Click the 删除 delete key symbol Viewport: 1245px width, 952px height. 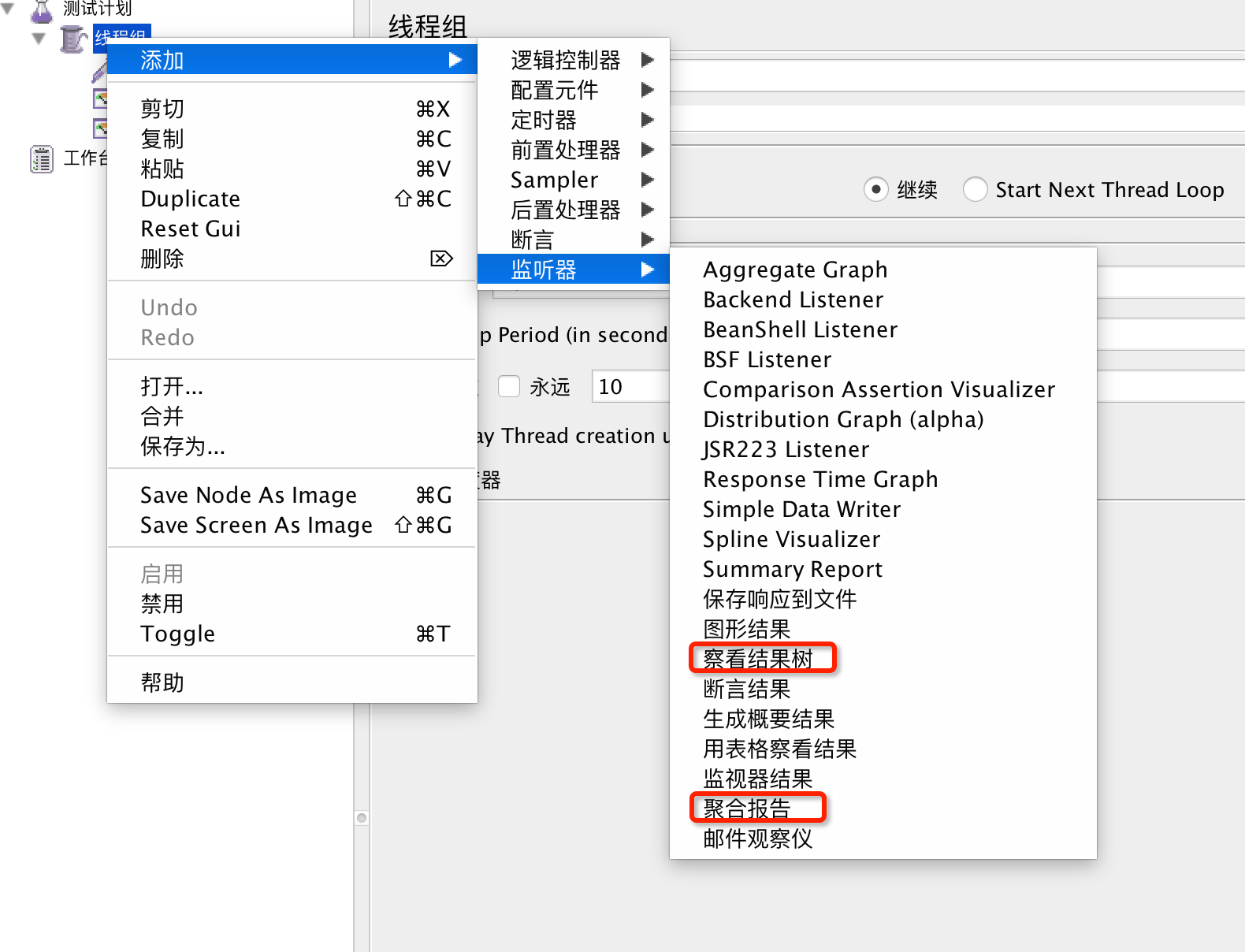tap(441, 258)
